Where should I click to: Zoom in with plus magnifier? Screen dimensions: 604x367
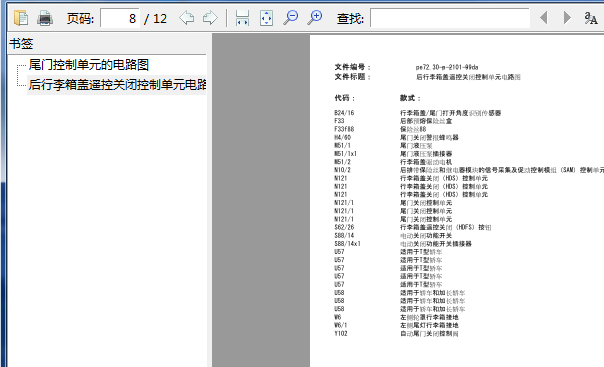(315, 18)
